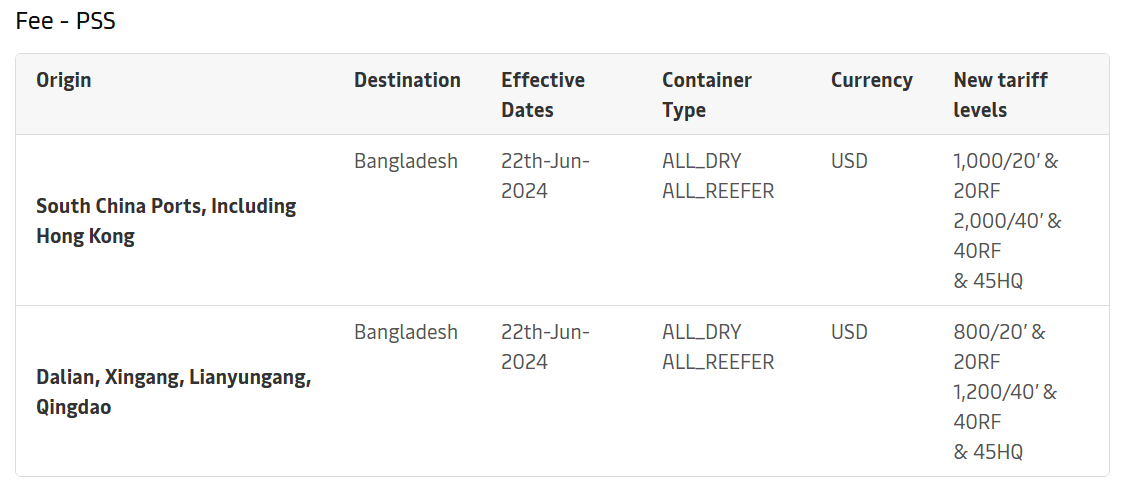Click ALL_REEFER in the South China row
This screenshot has width=1129, height=491.
point(717,191)
